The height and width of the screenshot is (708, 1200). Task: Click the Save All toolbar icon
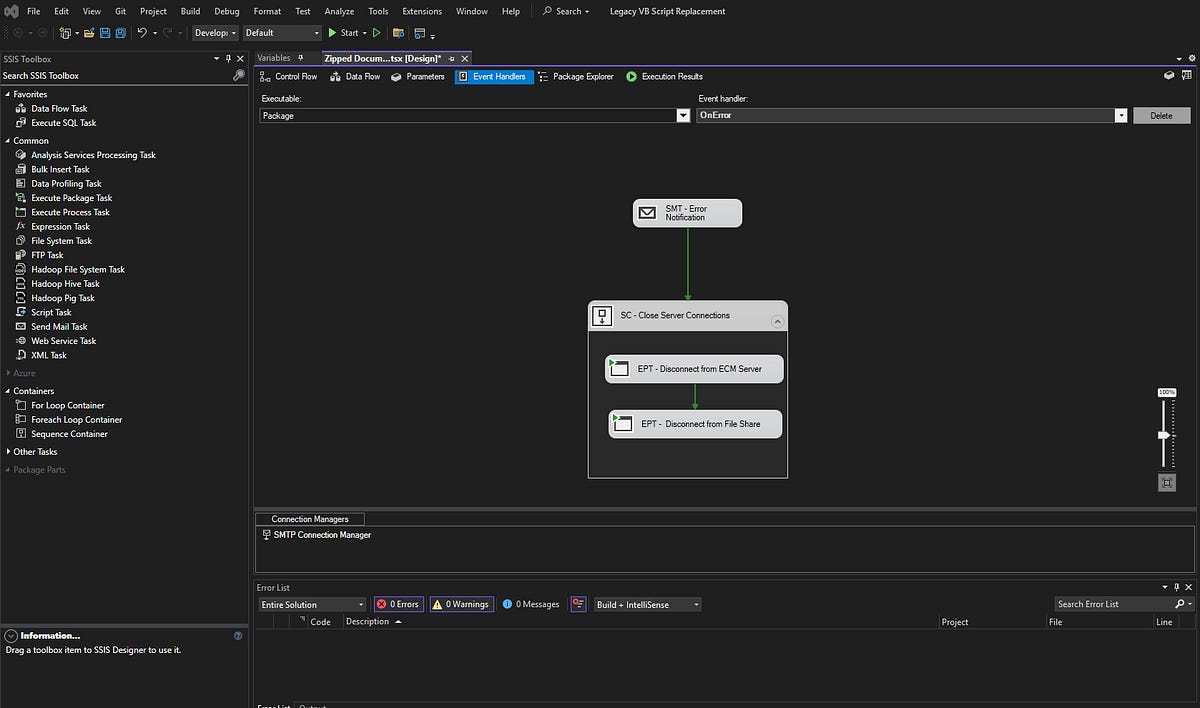120,33
